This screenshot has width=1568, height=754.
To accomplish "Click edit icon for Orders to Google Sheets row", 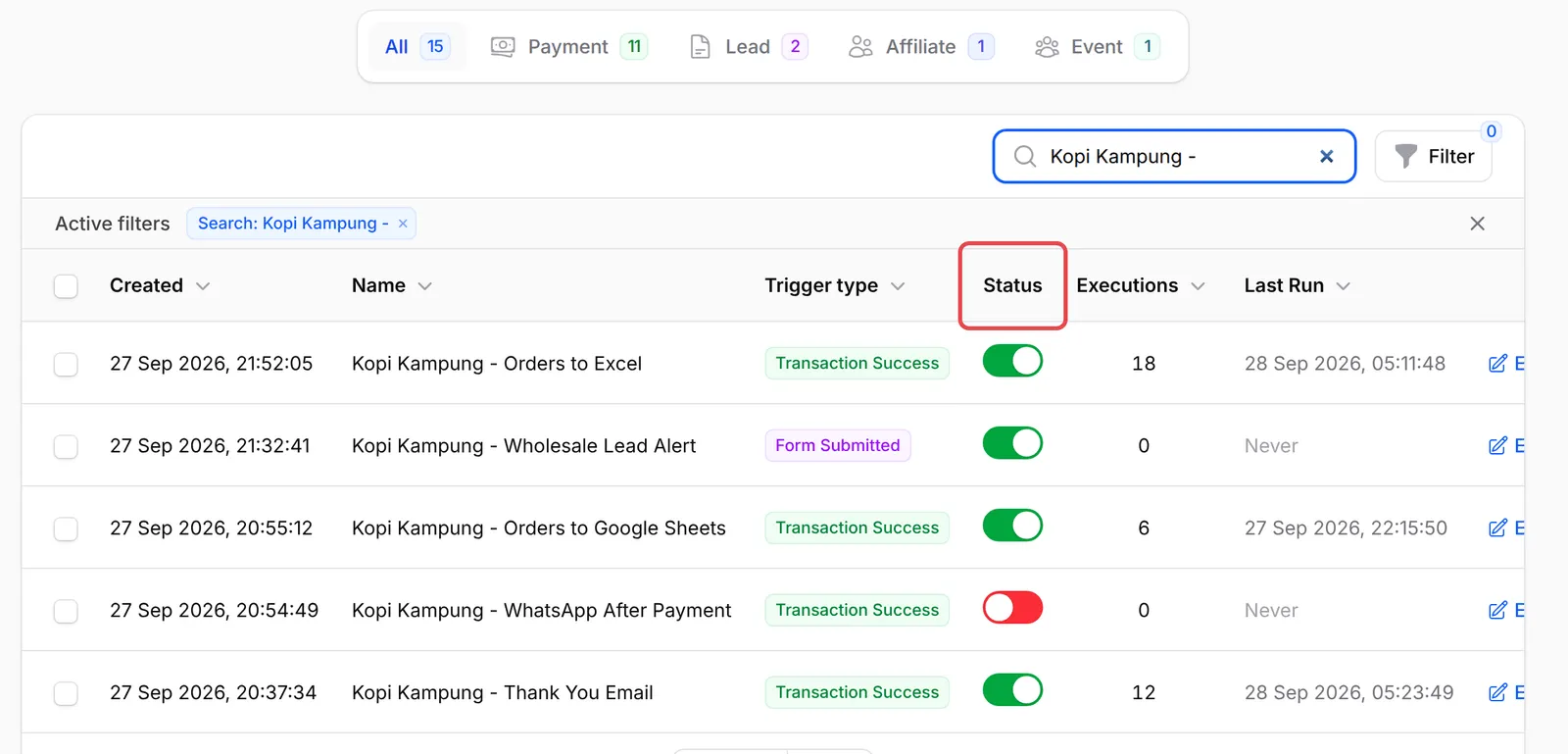I will [x=1497, y=528].
